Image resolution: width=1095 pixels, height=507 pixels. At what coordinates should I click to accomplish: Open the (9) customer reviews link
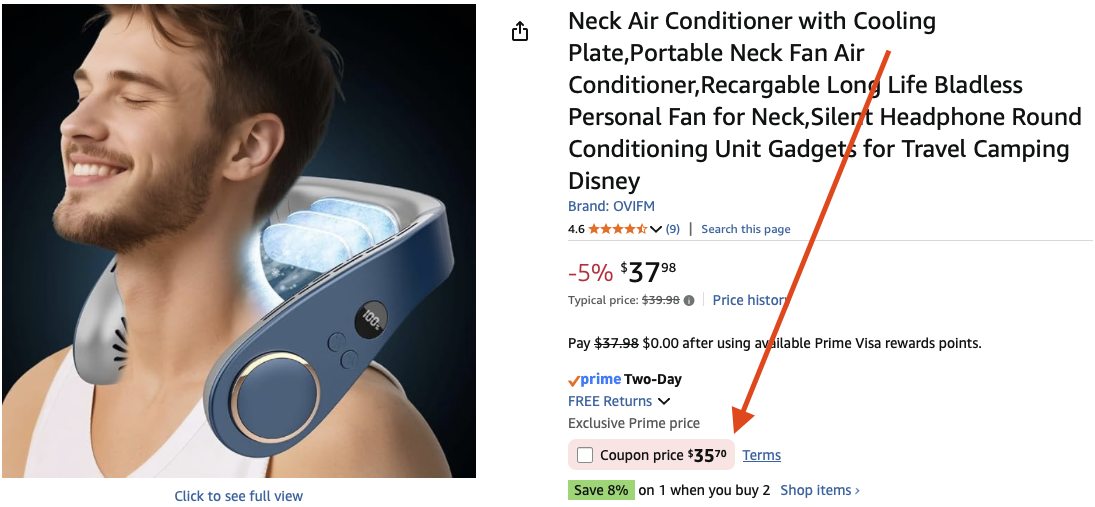pyautogui.click(x=673, y=229)
